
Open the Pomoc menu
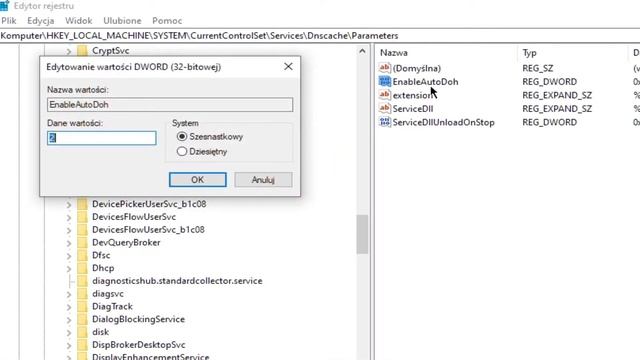pos(167,20)
